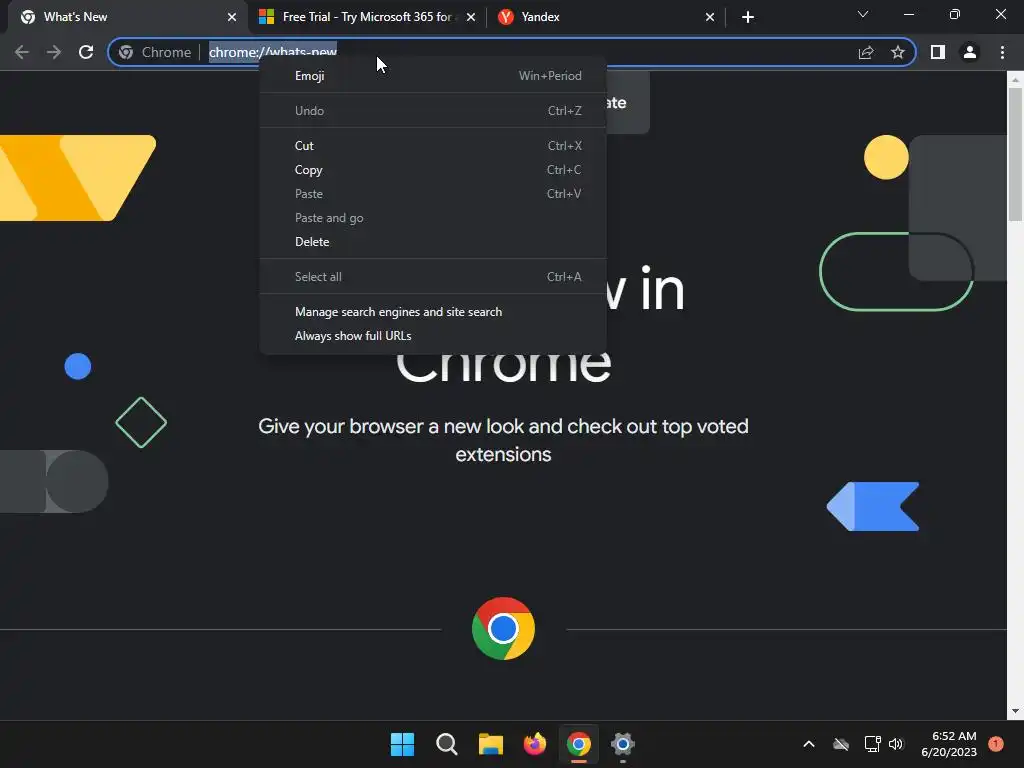This screenshot has height=768, width=1024.
Task: Open the side panel icon
Action: pos(938,52)
